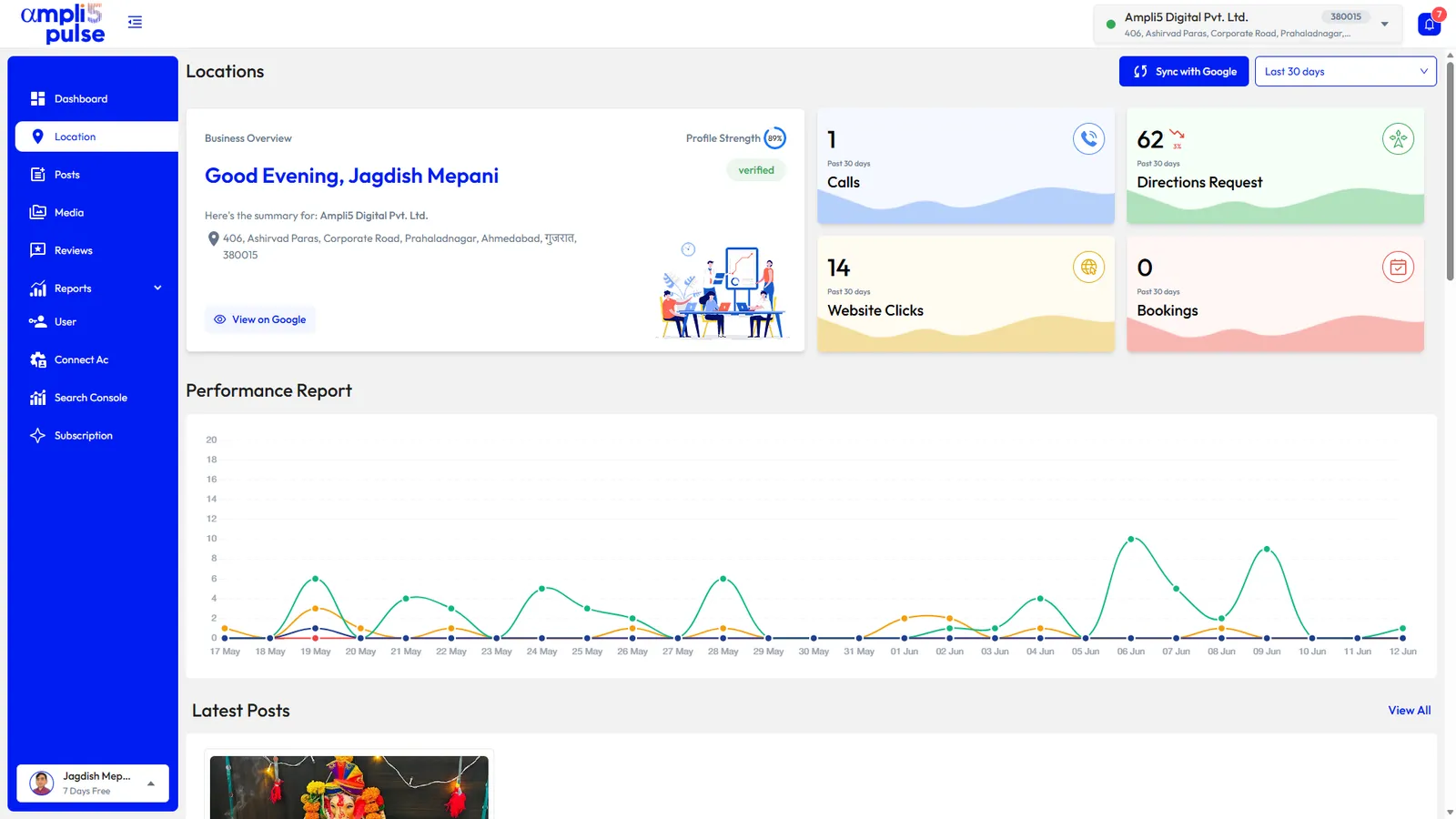Image resolution: width=1456 pixels, height=819 pixels.
Task: Click the green status dot beside Ampli5 Digital
Action: coord(1110,25)
